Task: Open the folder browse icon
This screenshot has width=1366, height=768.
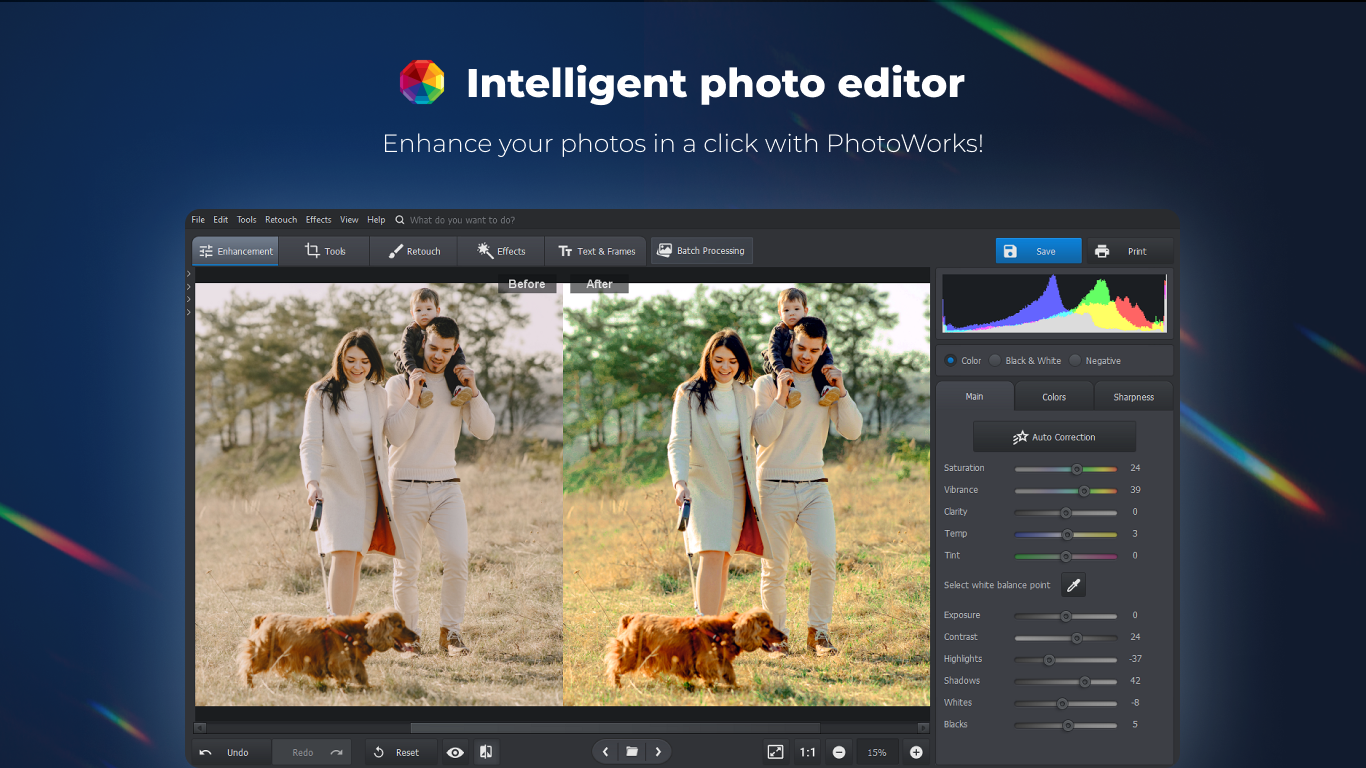Action: click(x=632, y=751)
